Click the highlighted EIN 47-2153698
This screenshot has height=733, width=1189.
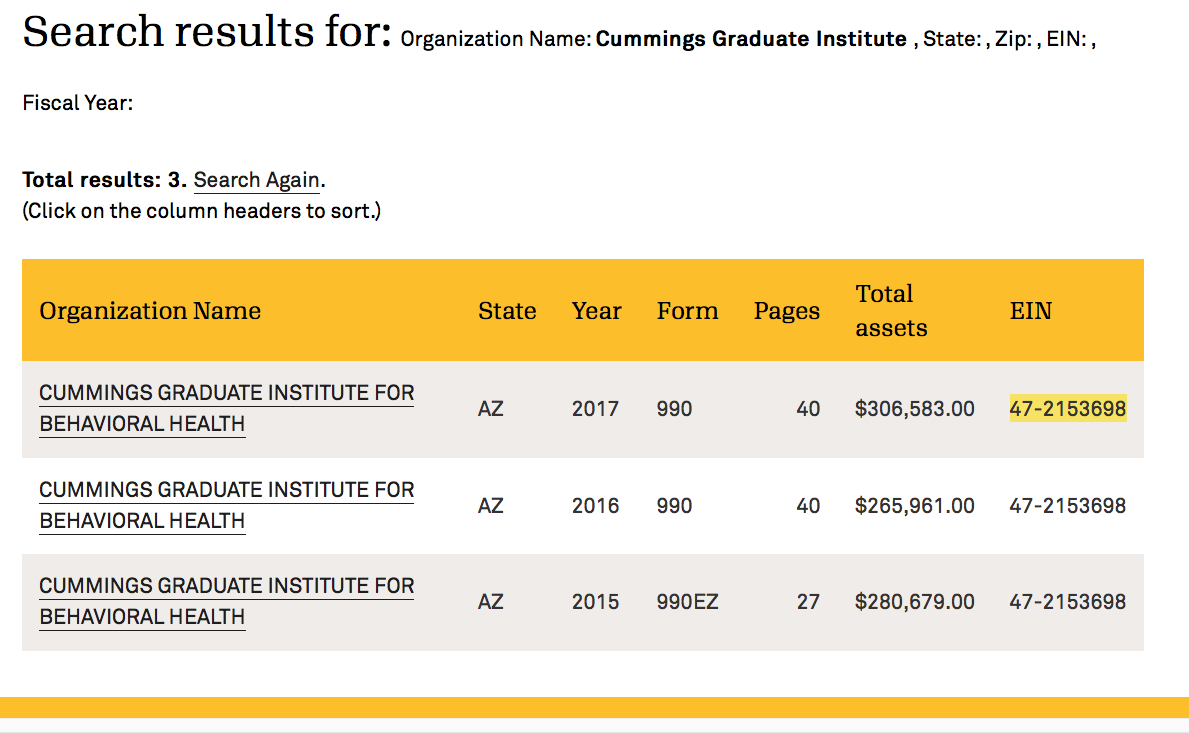click(x=1068, y=409)
